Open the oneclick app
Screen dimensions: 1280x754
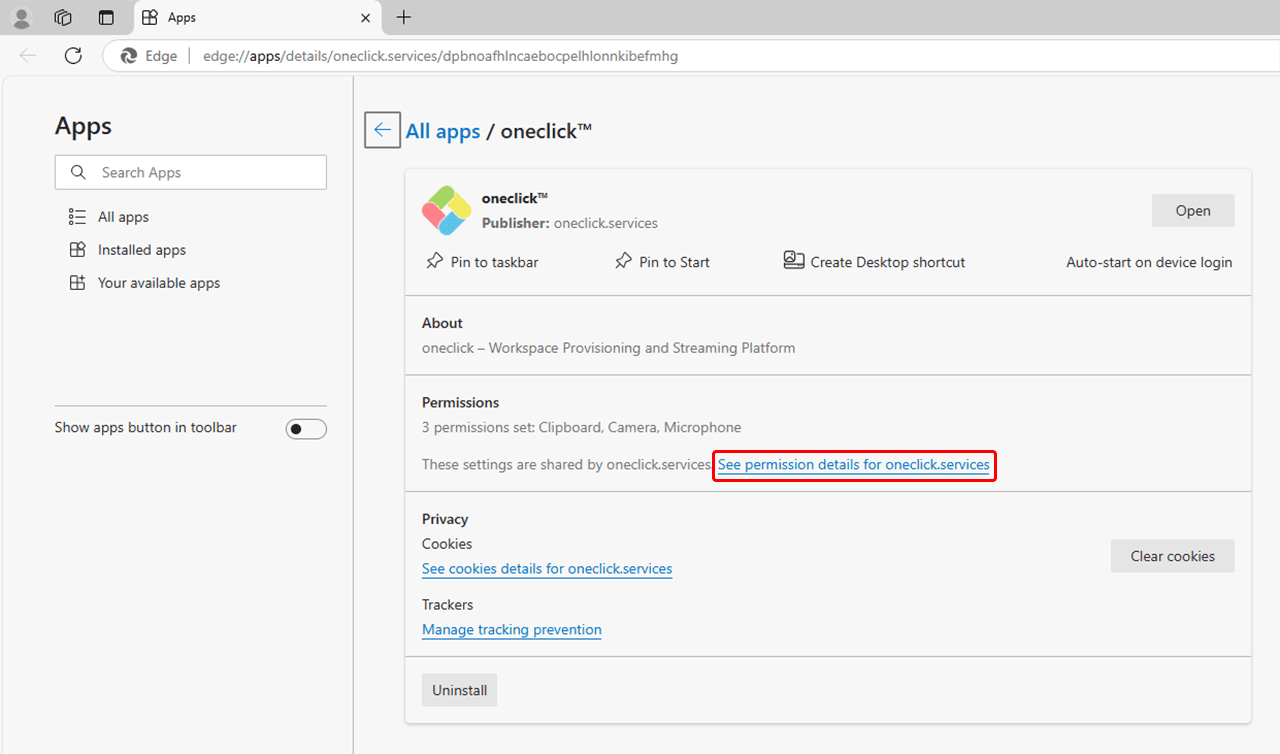click(1192, 211)
